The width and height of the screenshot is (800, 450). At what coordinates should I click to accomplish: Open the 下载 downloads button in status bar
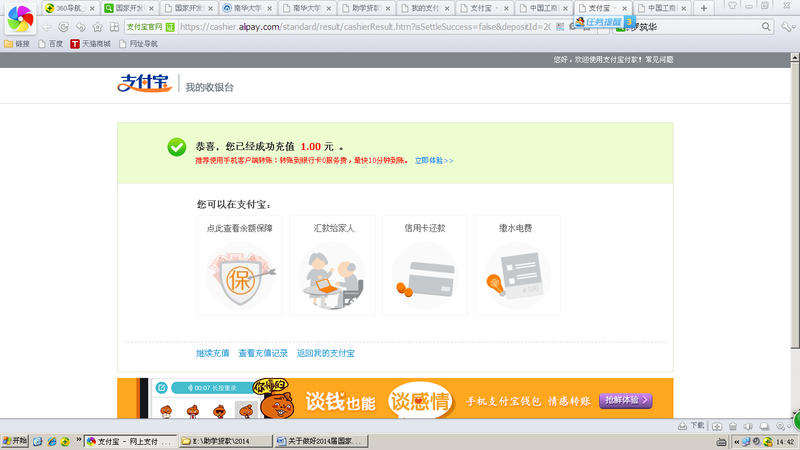pyautogui.click(x=691, y=426)
